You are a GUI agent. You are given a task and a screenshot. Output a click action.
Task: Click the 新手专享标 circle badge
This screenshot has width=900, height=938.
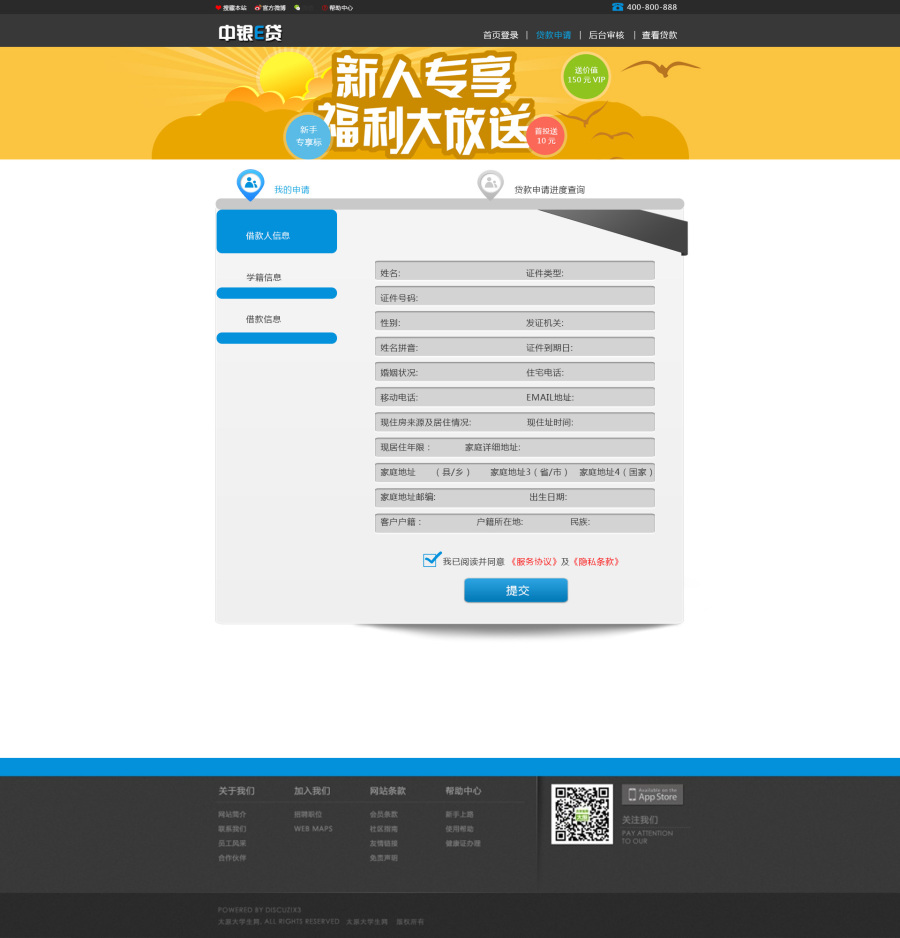[308, 137]
